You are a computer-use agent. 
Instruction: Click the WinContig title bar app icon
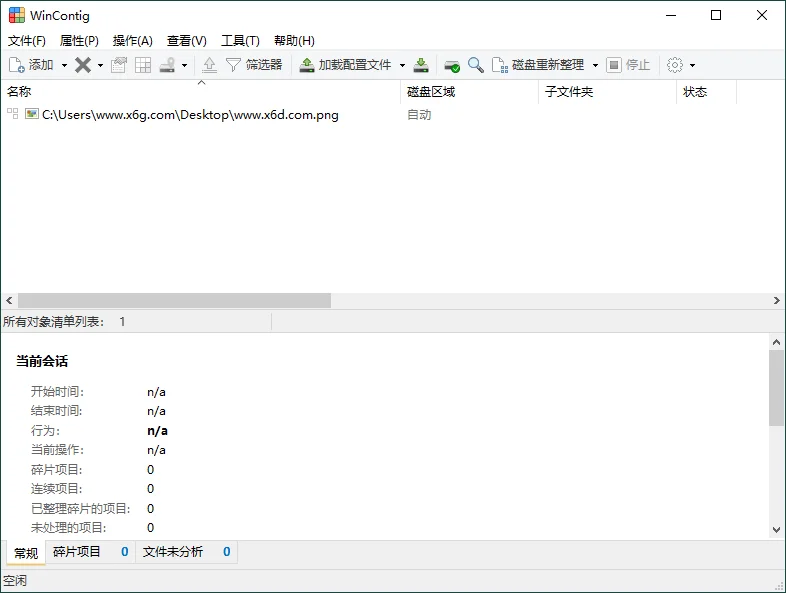[x=17, y=16]
